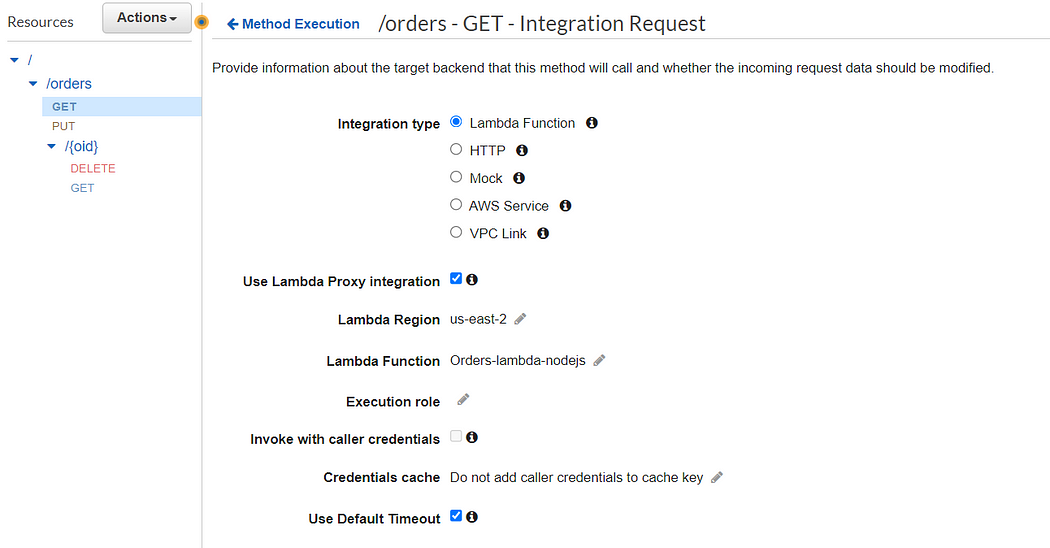1050x548 pixels.
Task: Show info for Lambda Function integration type
Action: [591, 123]
